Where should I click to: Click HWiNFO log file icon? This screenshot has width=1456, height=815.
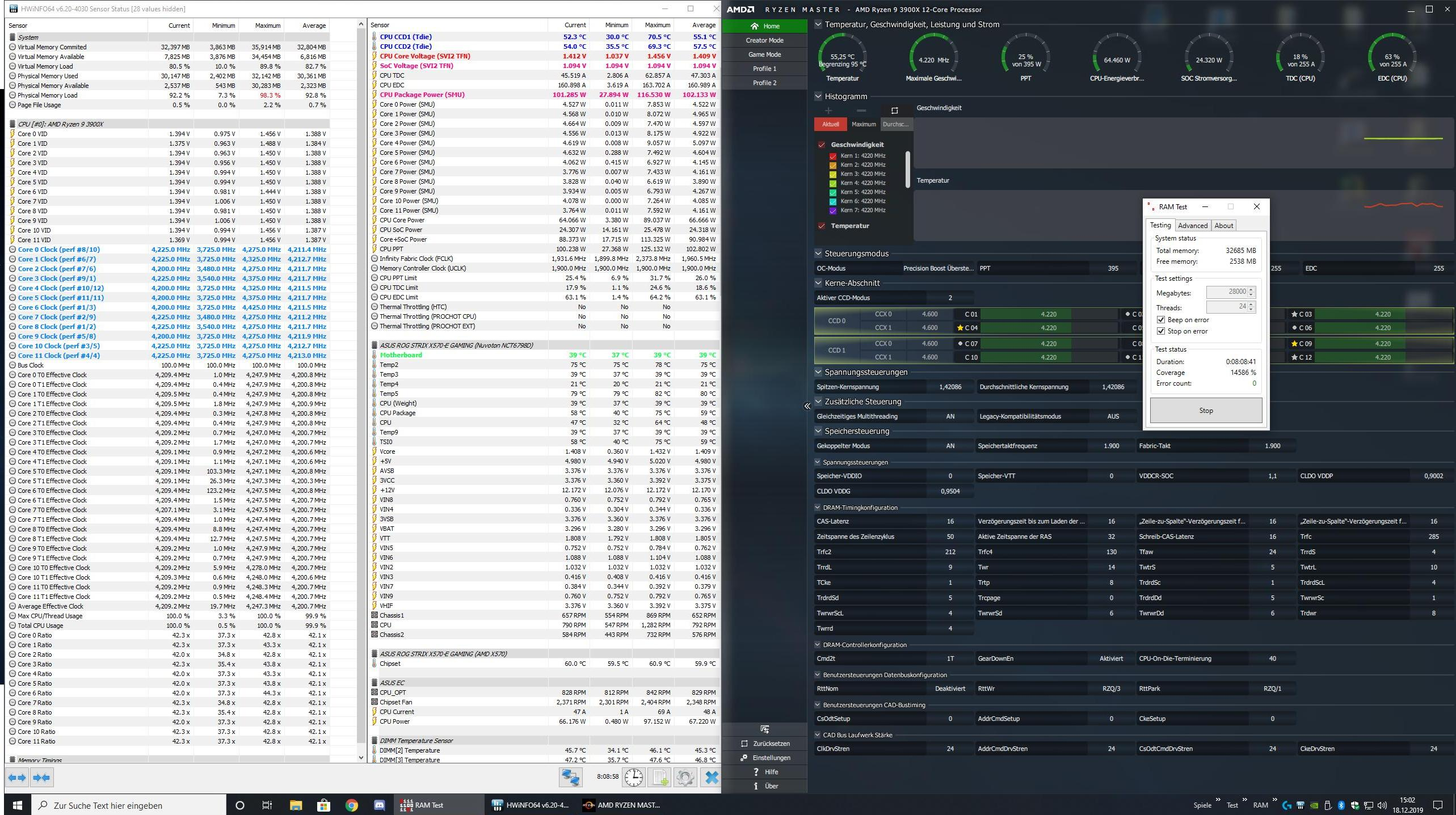[659, 777]
